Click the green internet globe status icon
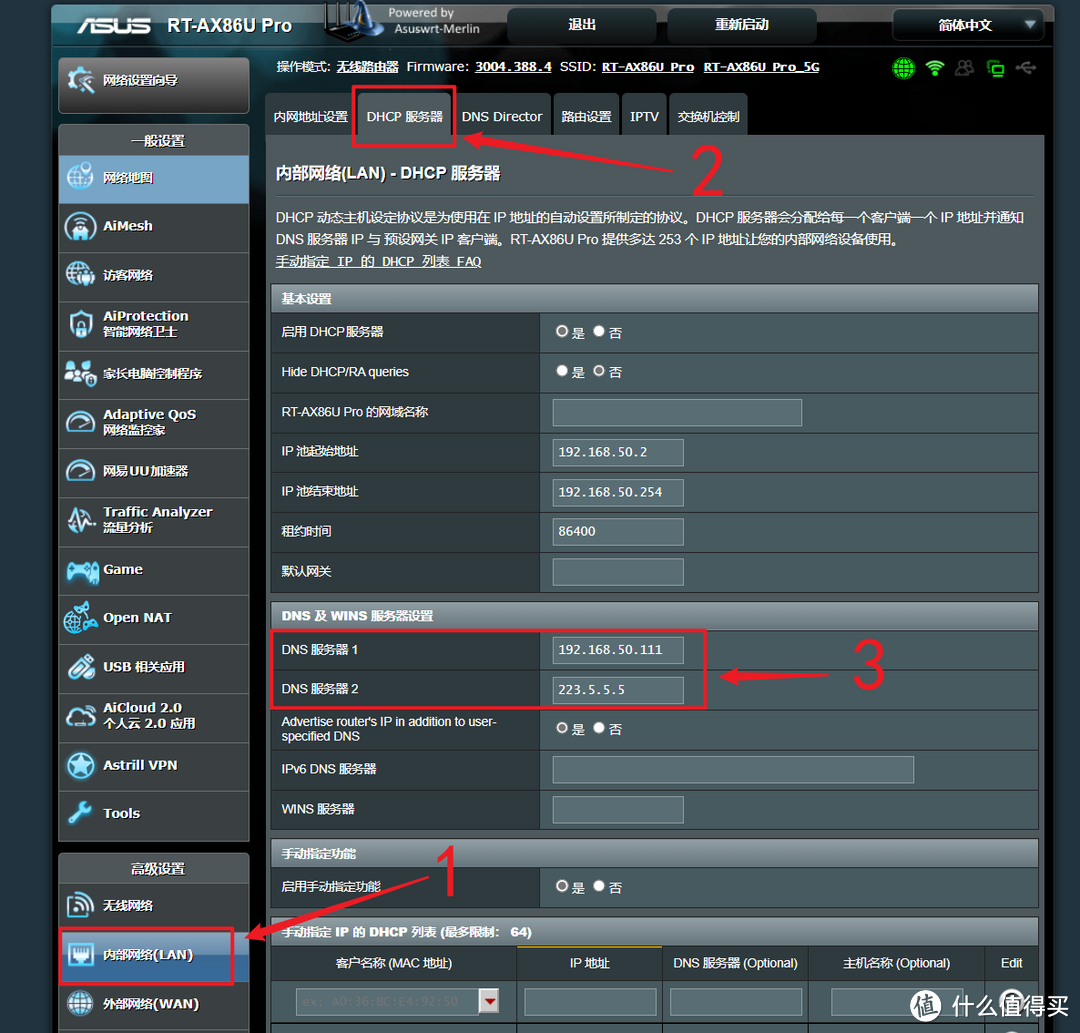This screenshot has height=1033, width=1080. coord(903,67)
